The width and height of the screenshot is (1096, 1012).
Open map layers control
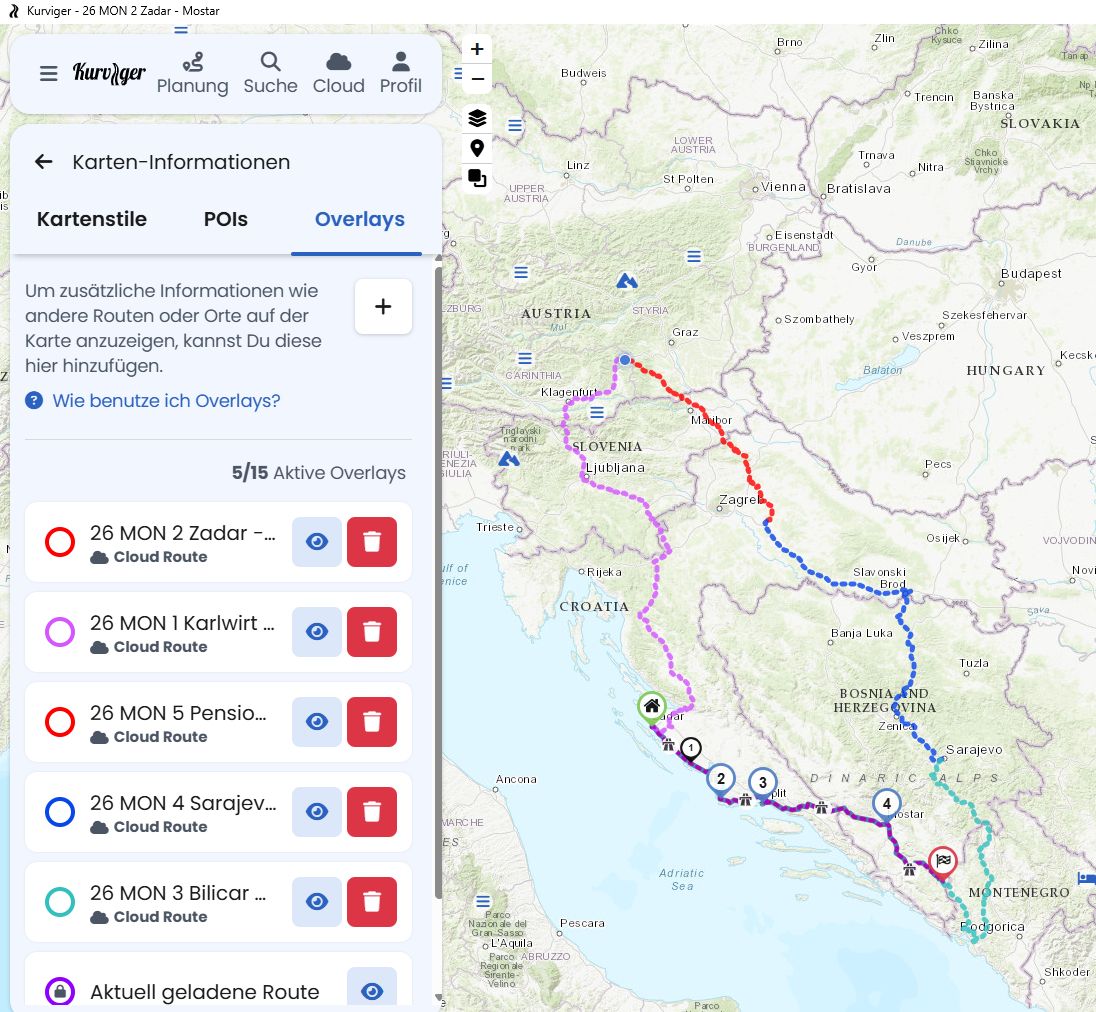tap(477, 118)
